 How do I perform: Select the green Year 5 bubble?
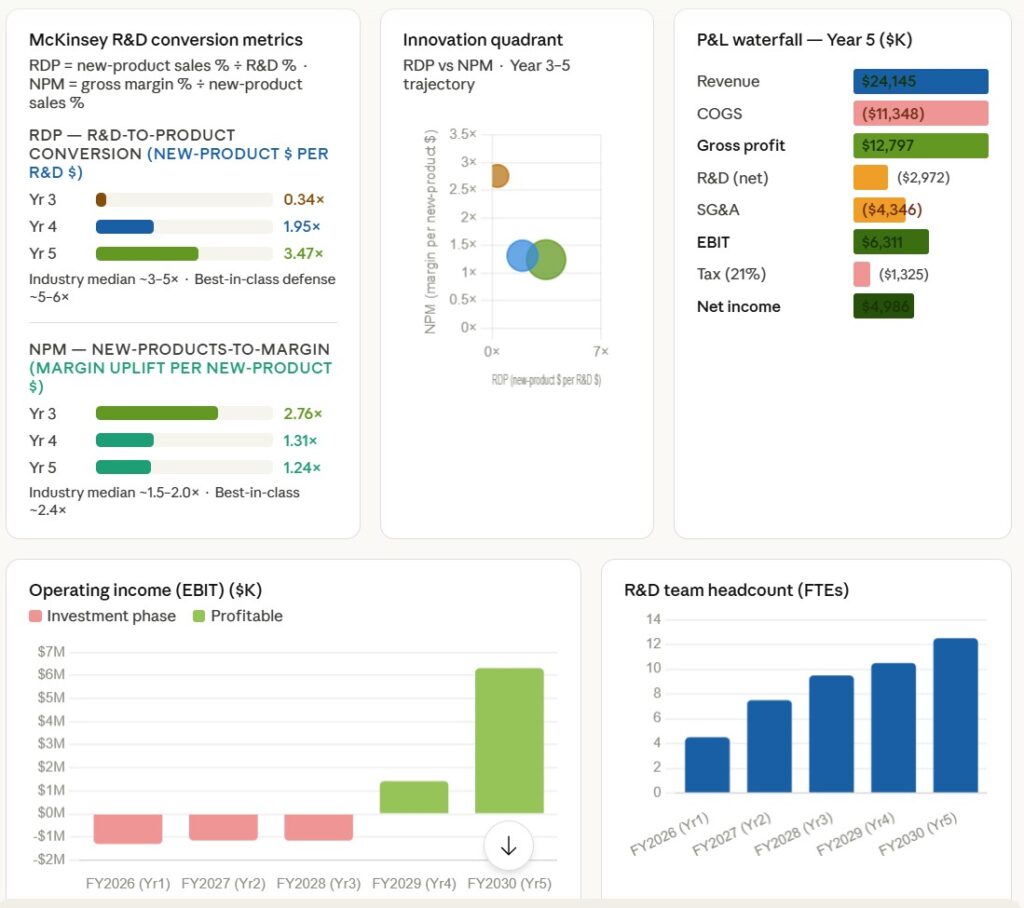tap(546, 259)
